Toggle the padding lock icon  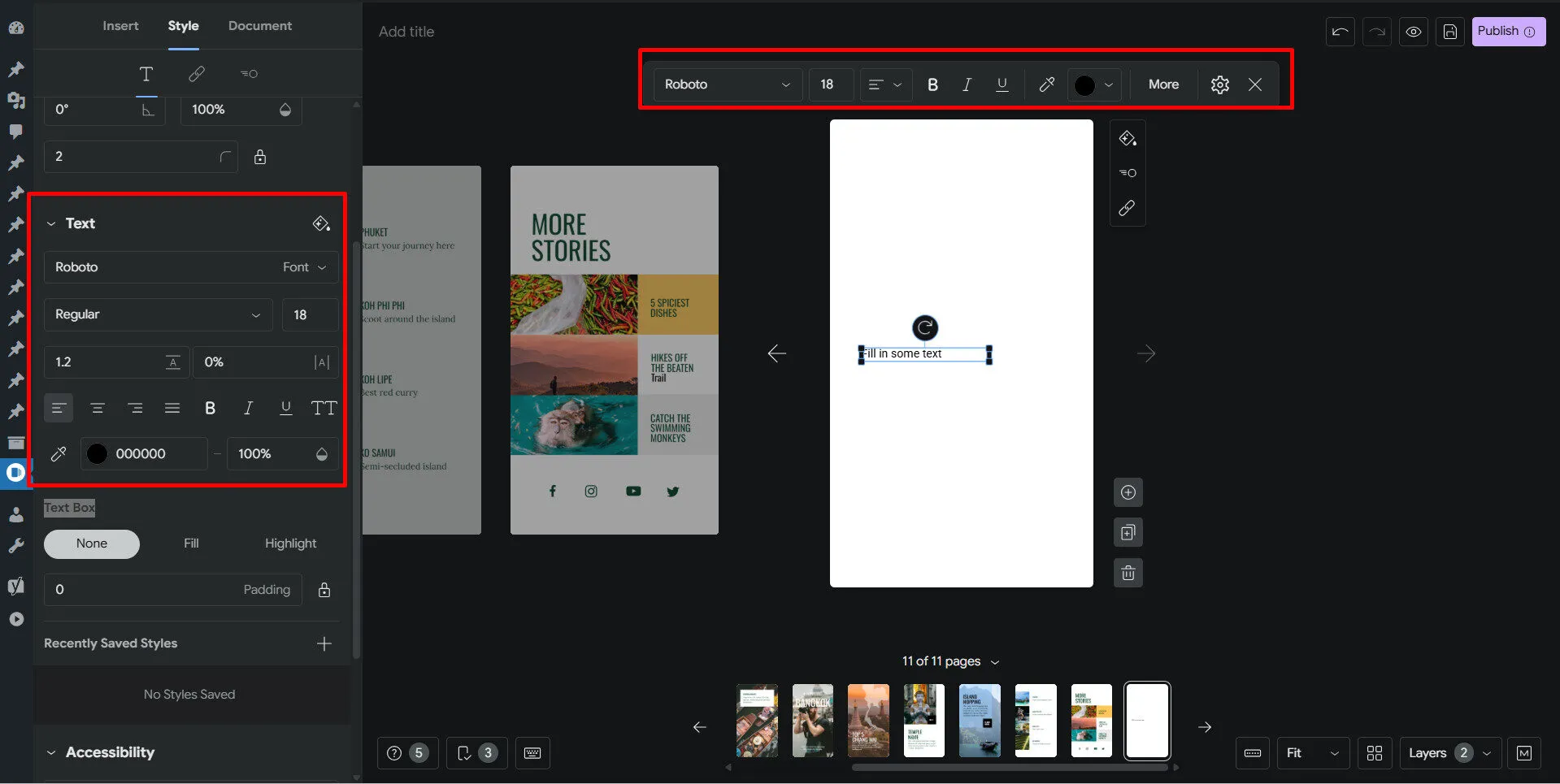324,590
